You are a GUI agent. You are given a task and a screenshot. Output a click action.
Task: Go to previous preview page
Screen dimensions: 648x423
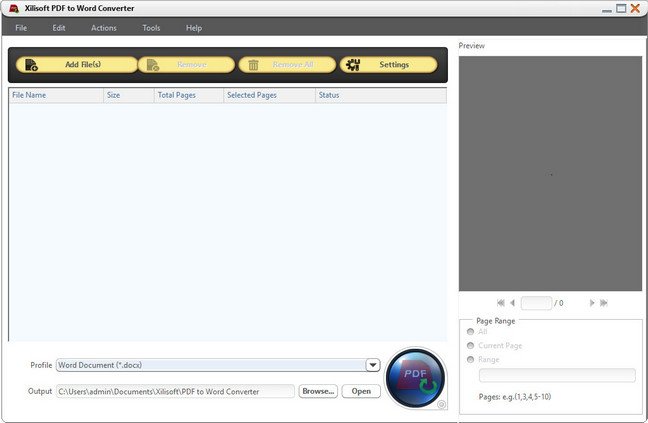pyautogui.click(x=512, y=303)
